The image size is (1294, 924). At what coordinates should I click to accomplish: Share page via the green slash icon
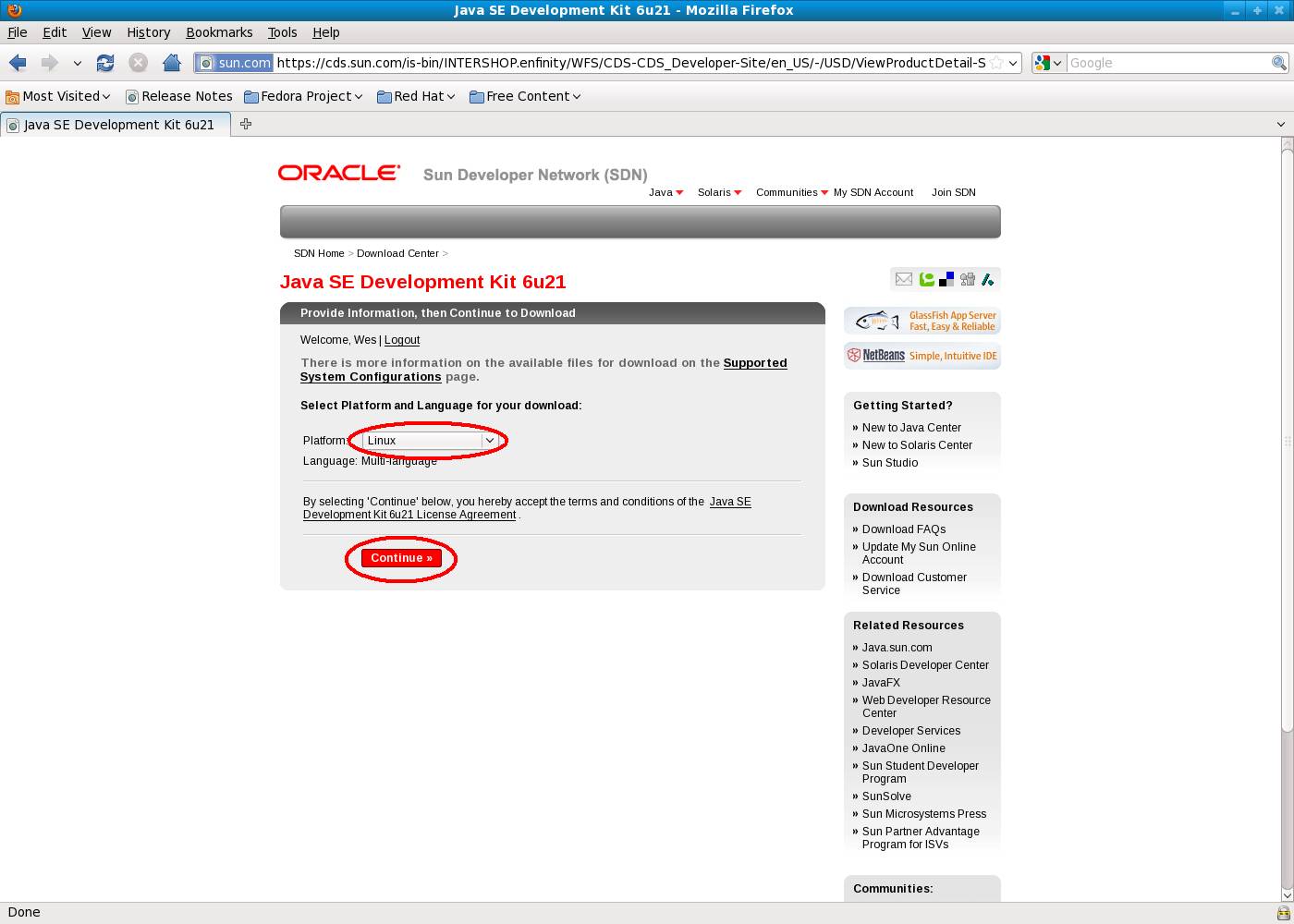(987, 279)
